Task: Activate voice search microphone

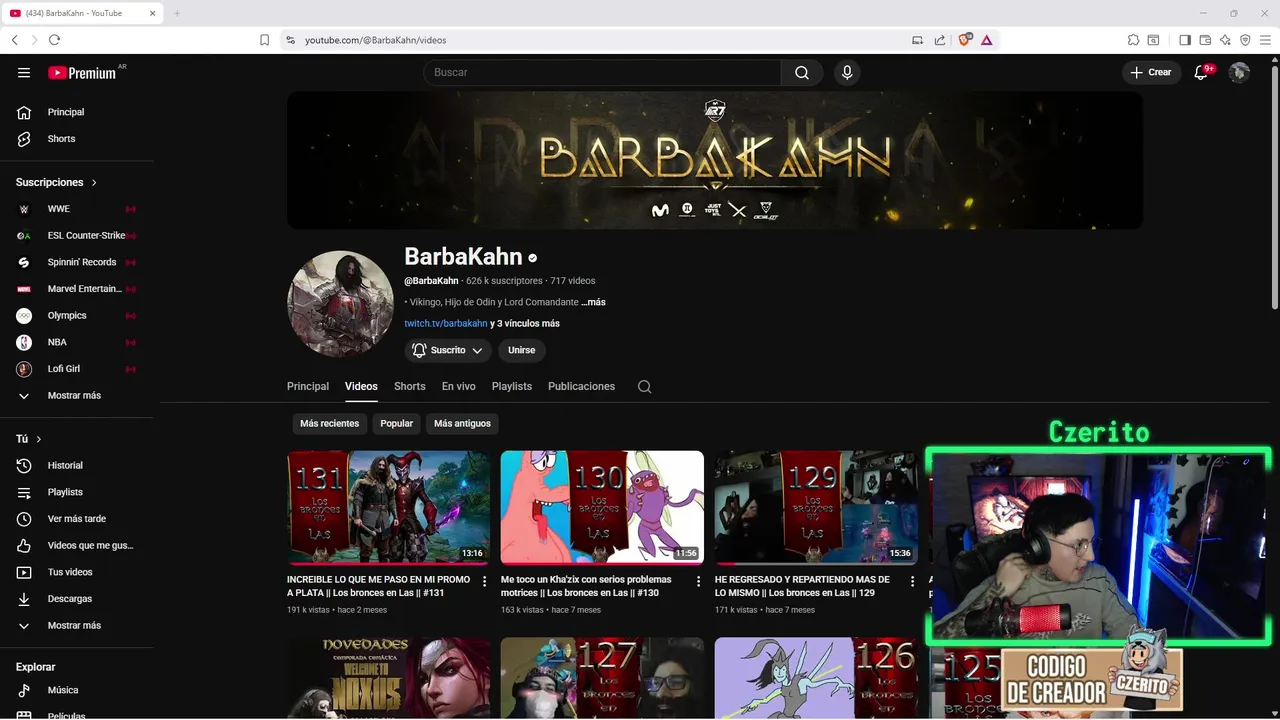Action: [847, 72]
